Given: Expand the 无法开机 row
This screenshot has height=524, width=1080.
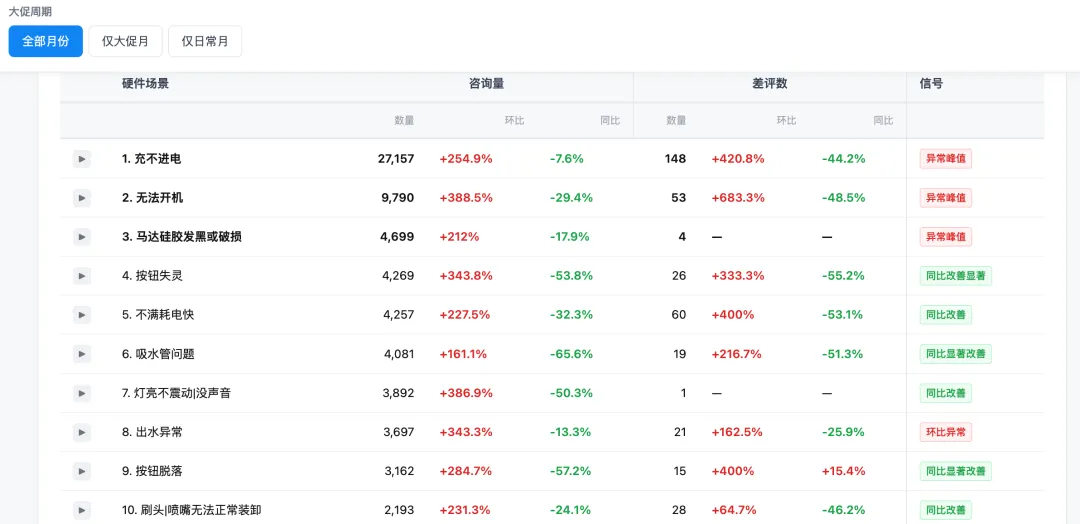Looking at the screenshot, I should pyautogui.click(x=82, y=198).
